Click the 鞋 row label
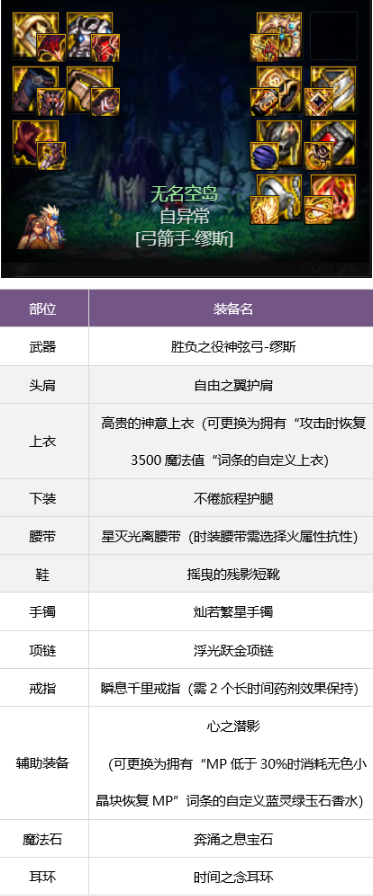The height and width of the screenshot is (896, 373). point(43,574)
